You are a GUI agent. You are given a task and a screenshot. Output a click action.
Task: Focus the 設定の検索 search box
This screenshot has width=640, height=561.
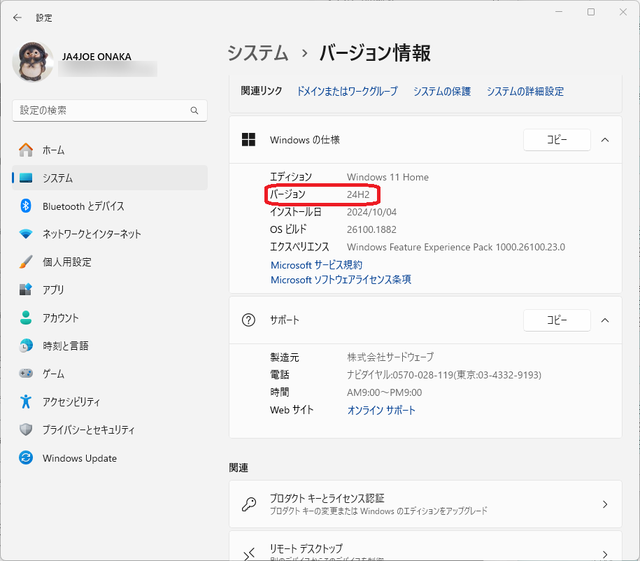click(109, 110)
